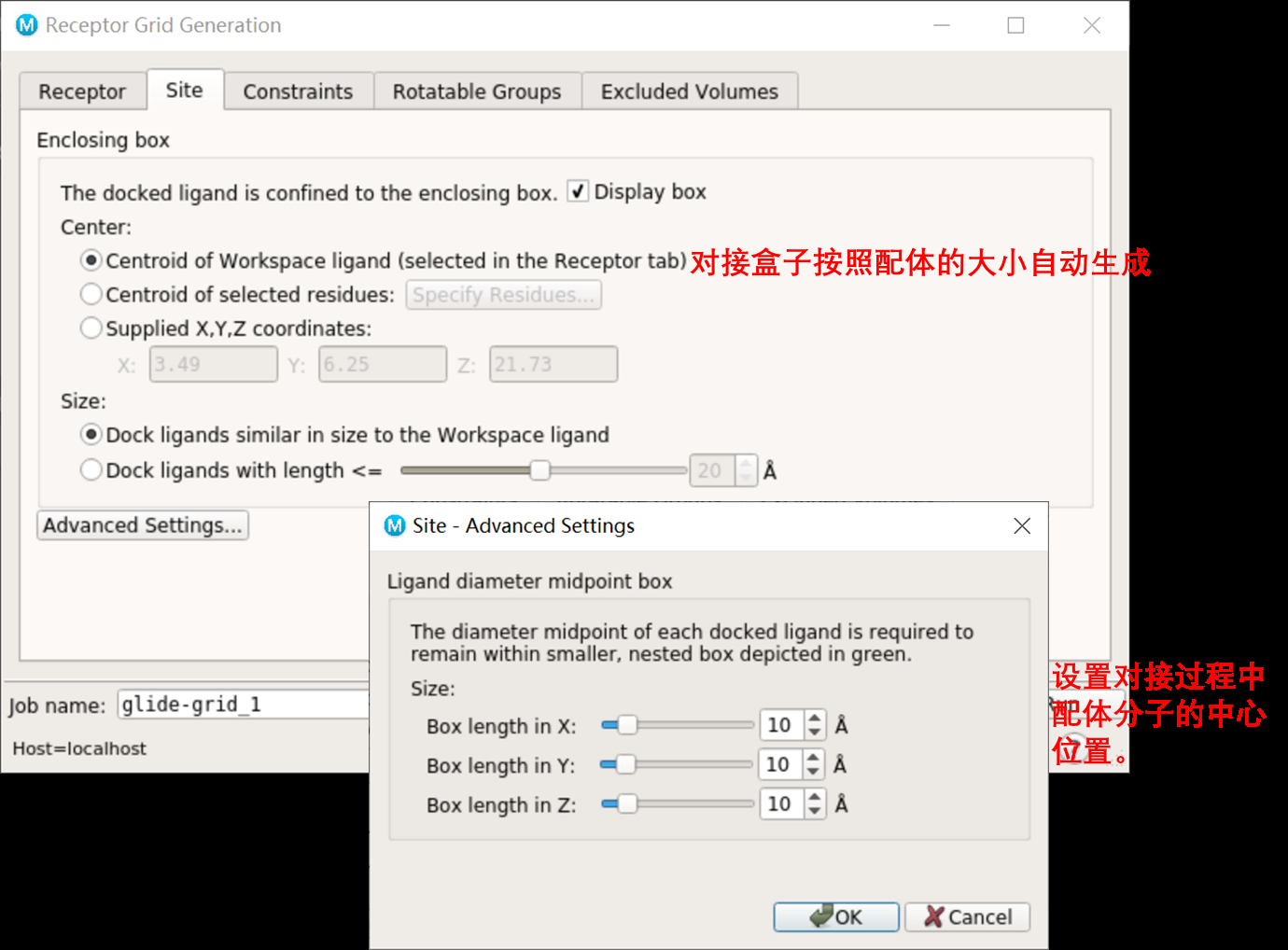The width and height of the screenshot is (1288, 950).
Task: Click the Job name input field
Action: [x=245, y=705]
